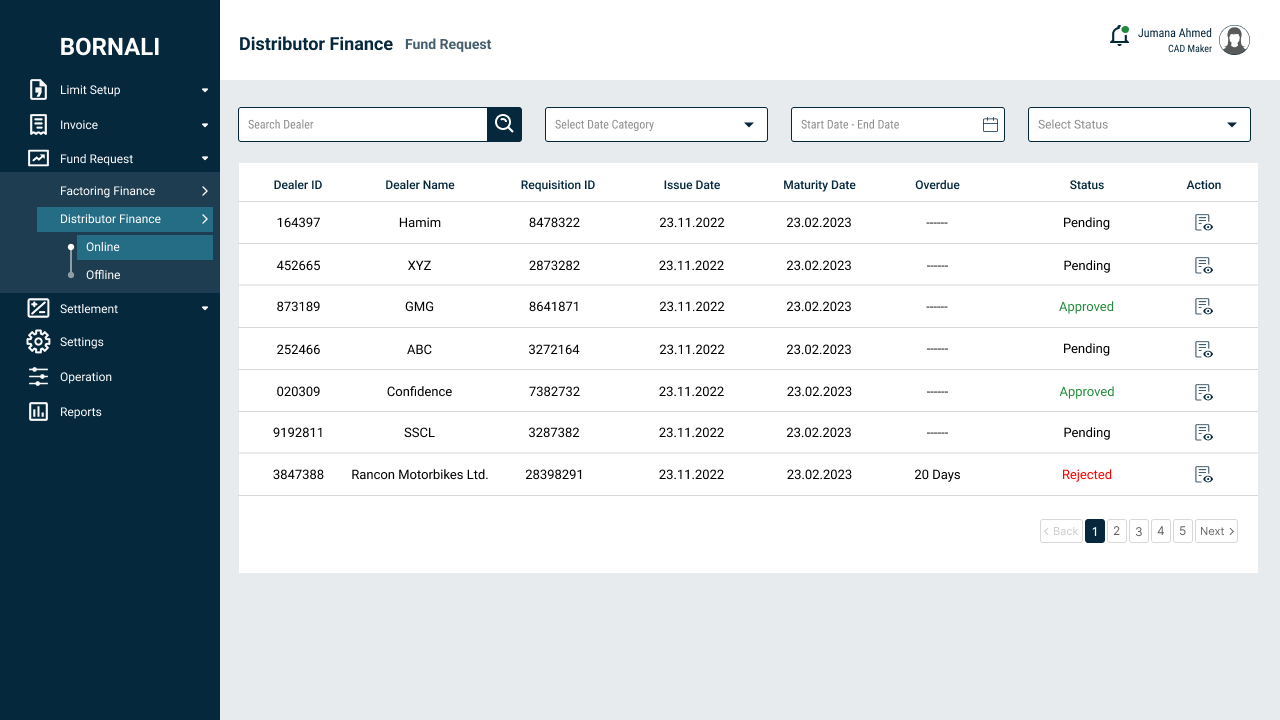Expand the Limit Setup arrow
Viewport: 1280px width, 720px height.
click(x=205, y=90)
